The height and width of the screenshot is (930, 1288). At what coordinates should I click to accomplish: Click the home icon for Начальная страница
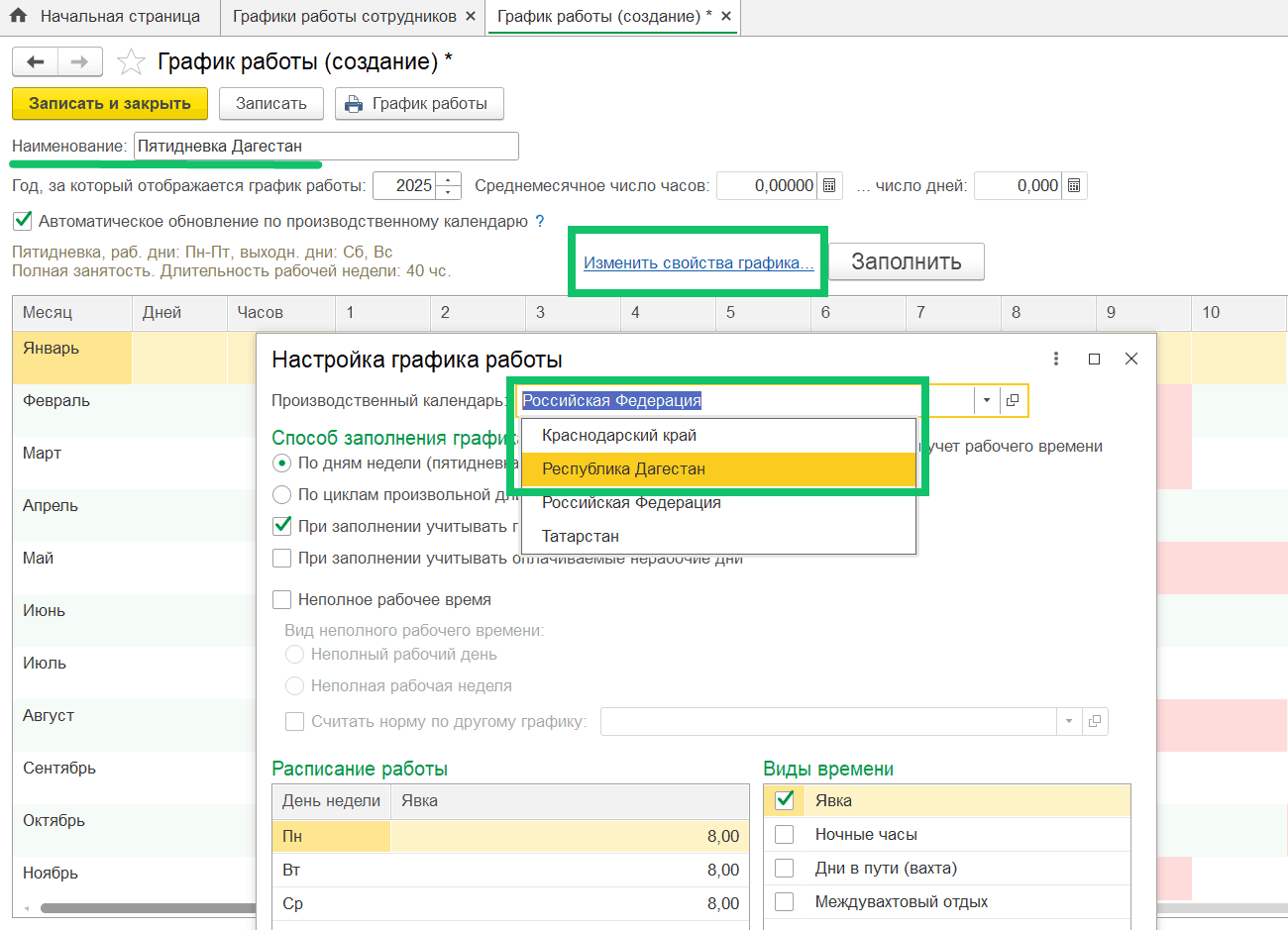(18, 16)
